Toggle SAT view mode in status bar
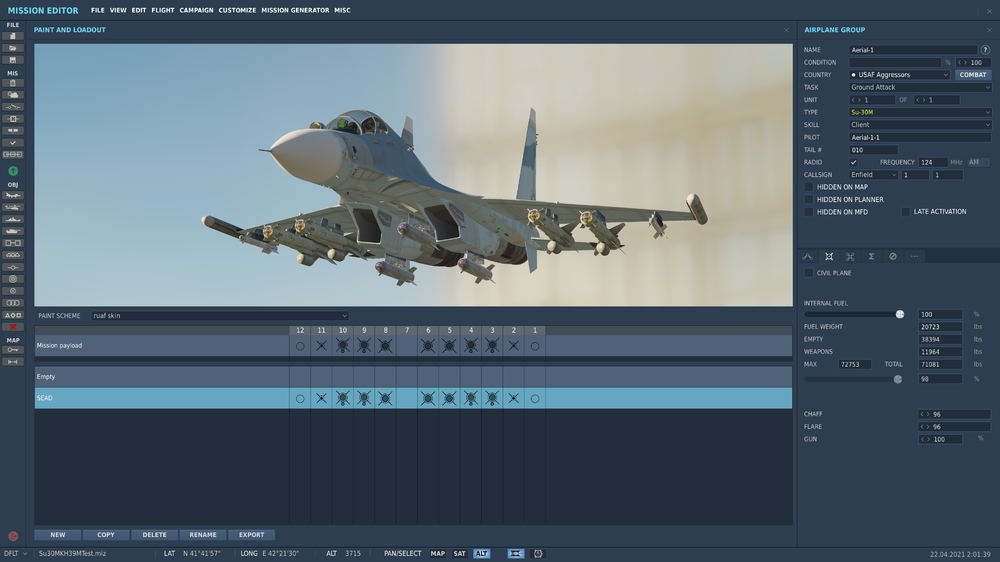The width and height of the screenshot is (1000, 562). click(459, 554)
